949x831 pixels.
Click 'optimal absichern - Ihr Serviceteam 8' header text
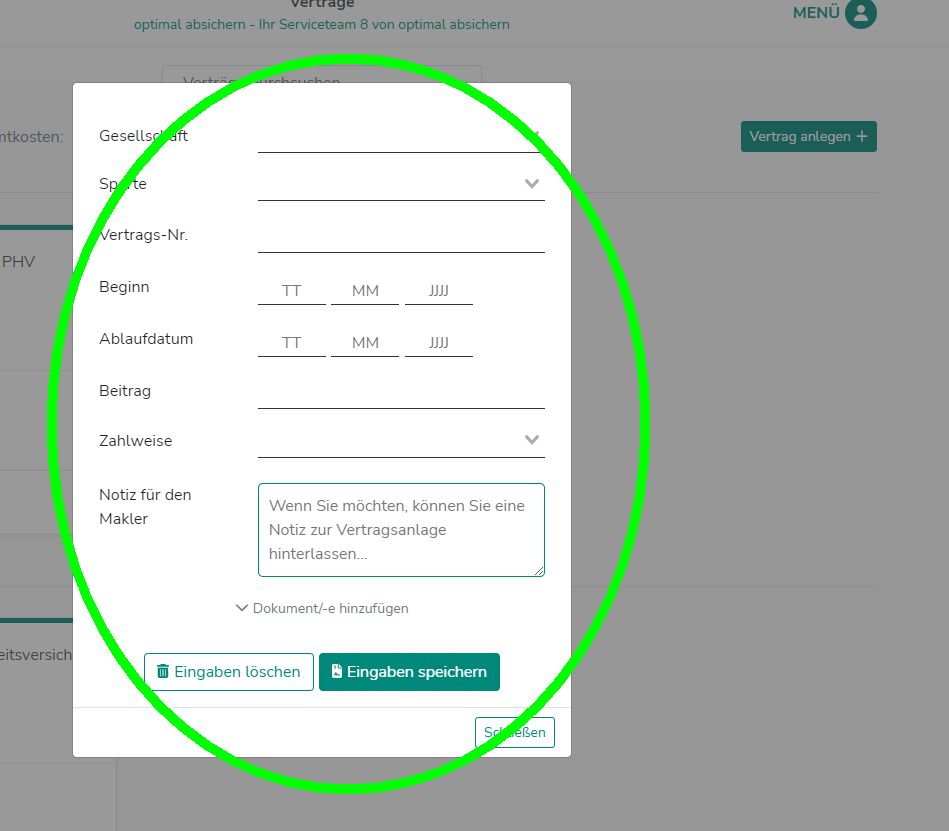251,24
